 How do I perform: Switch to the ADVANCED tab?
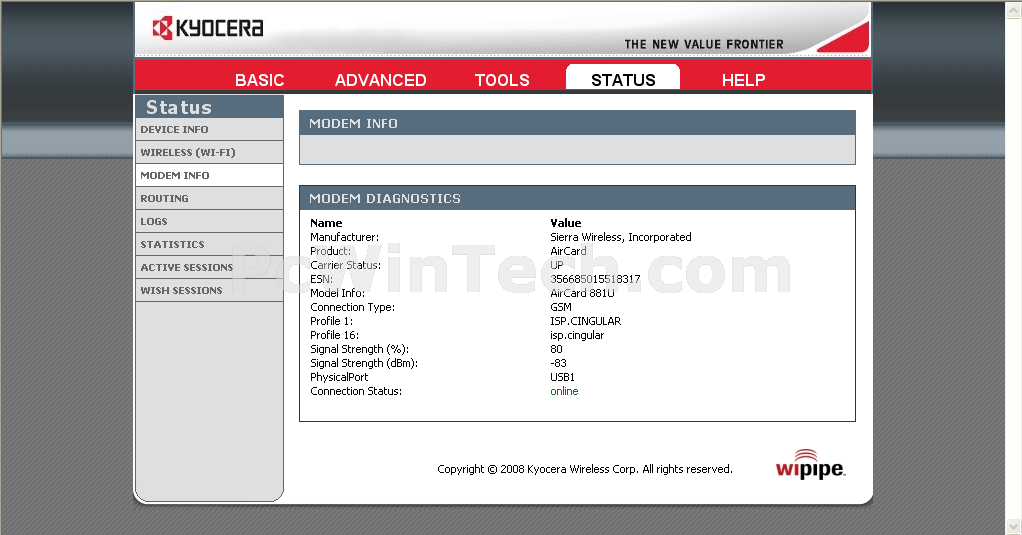point(381,80)
